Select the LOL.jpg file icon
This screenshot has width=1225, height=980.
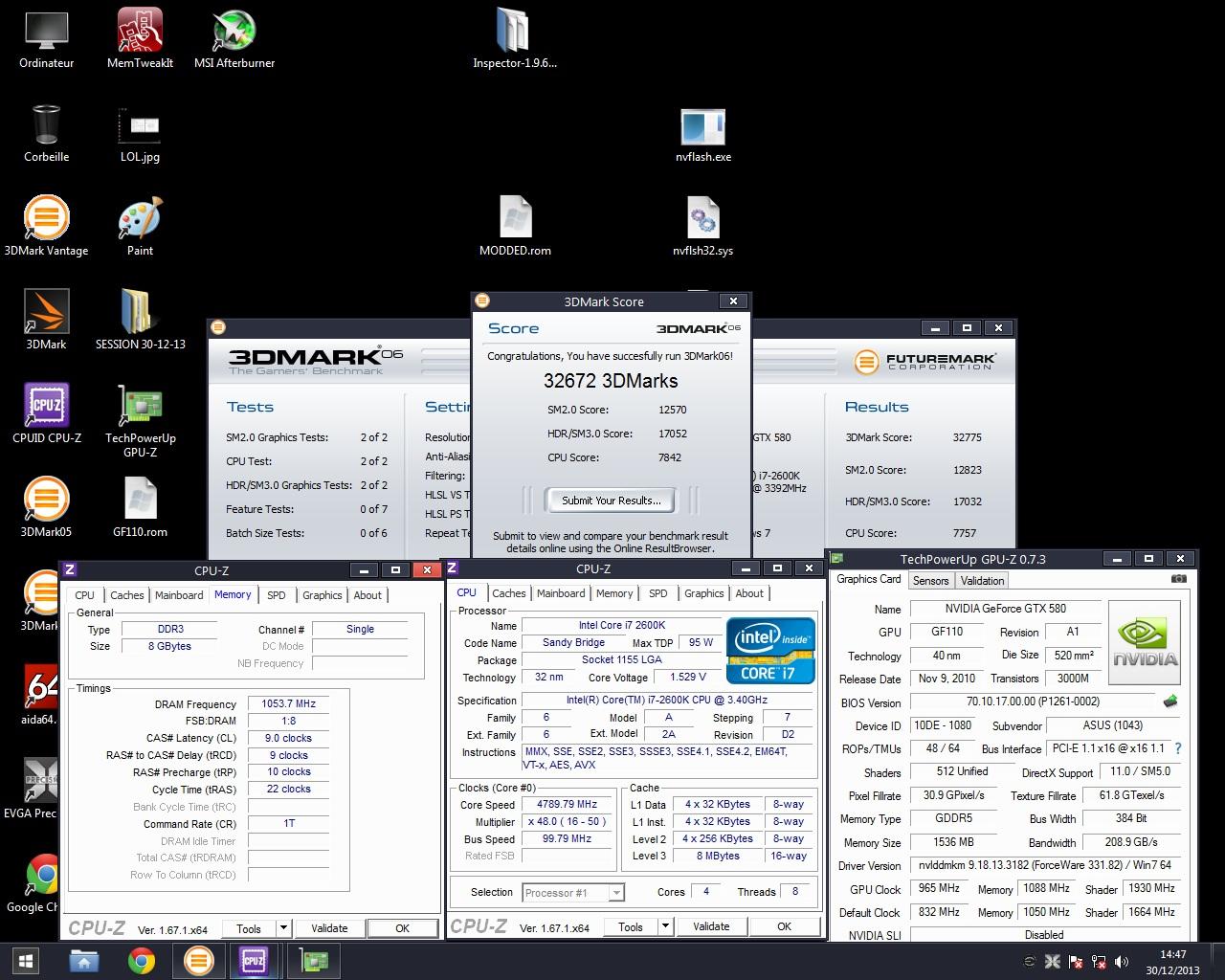coord(140,132)
